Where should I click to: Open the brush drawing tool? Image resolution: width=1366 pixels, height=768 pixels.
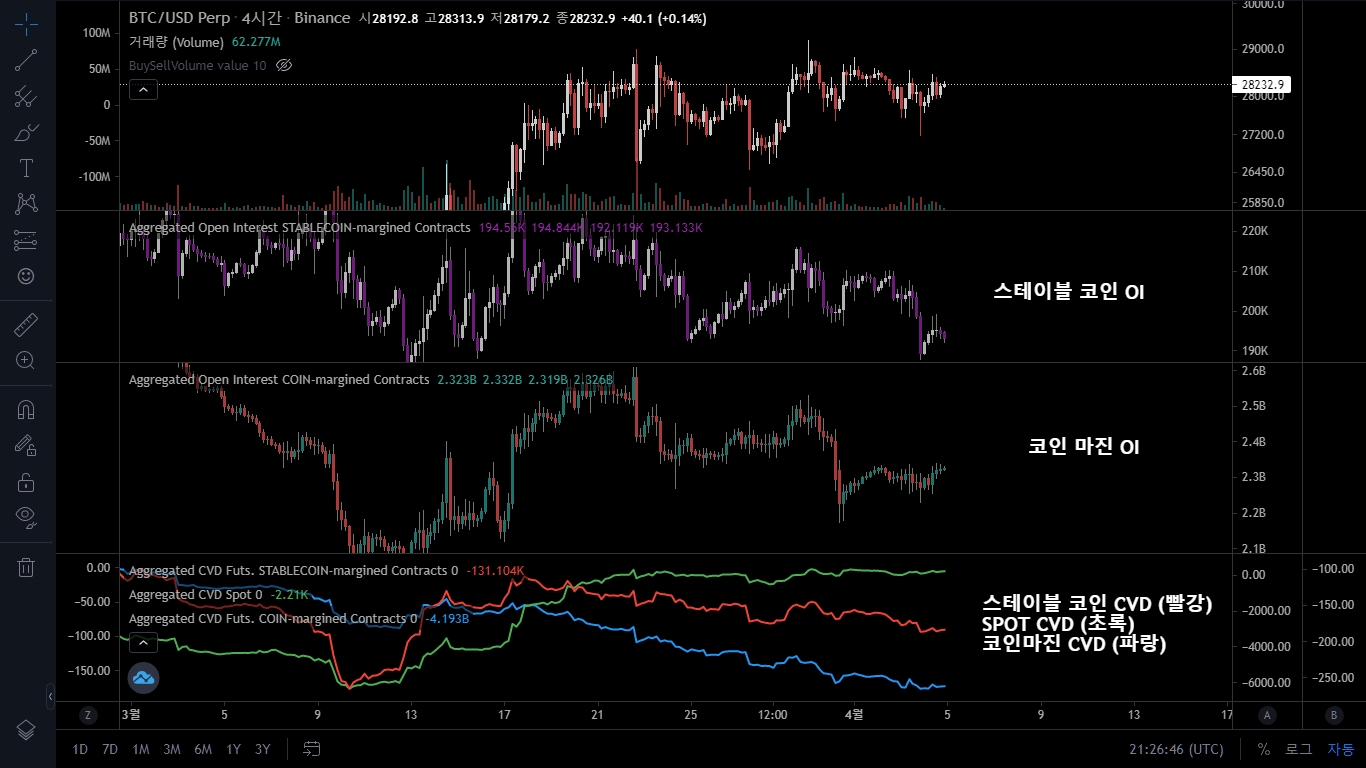coord(25,131)
